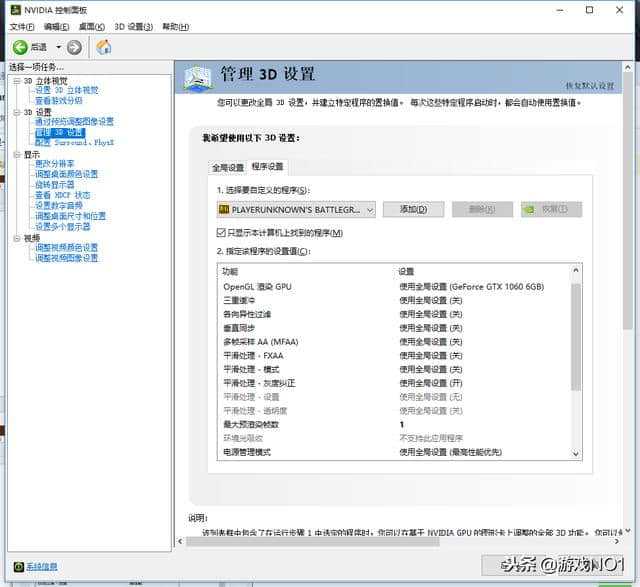The width and height of the screenshot is (640, 587).
Task: Click 使用全局设置 (开) value for 灰度纠正
Action: pyautogui.click(x=431, y=383)
